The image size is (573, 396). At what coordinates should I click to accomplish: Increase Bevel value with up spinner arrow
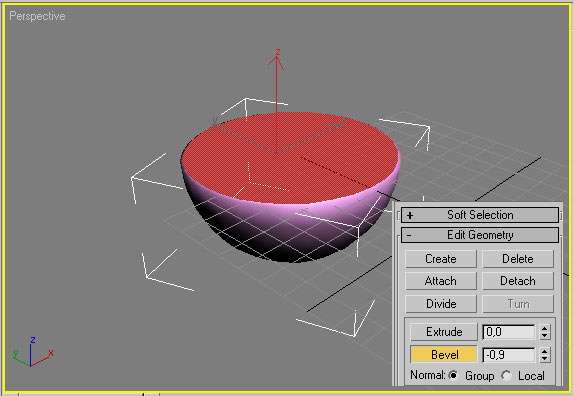(544, 351)
